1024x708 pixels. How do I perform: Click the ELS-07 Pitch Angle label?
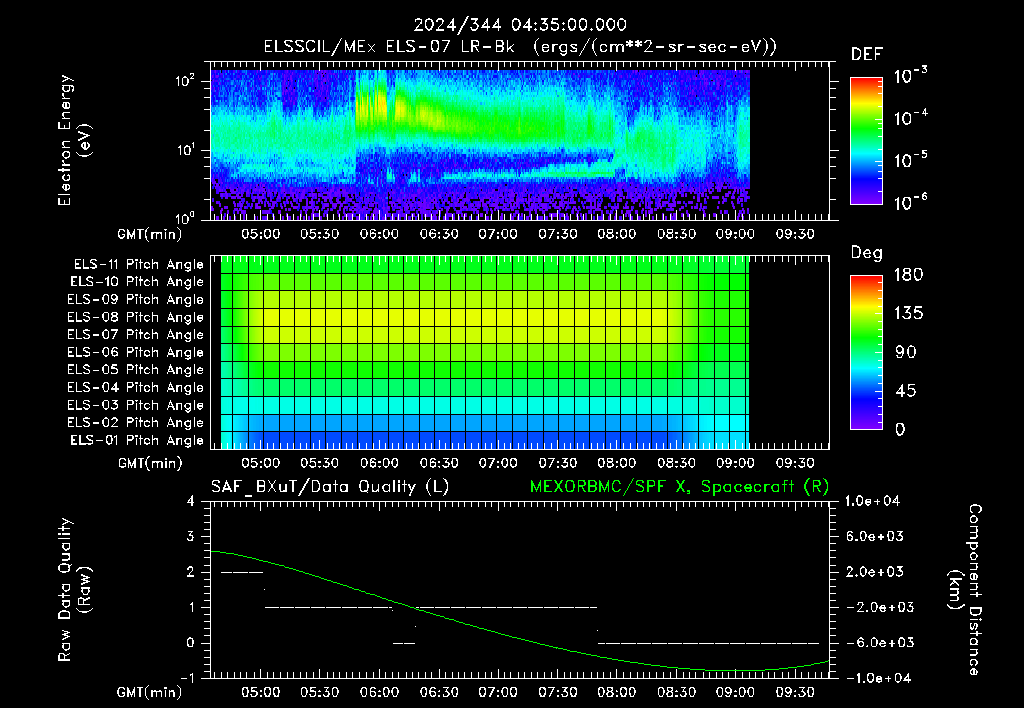[x=135, y=335]
